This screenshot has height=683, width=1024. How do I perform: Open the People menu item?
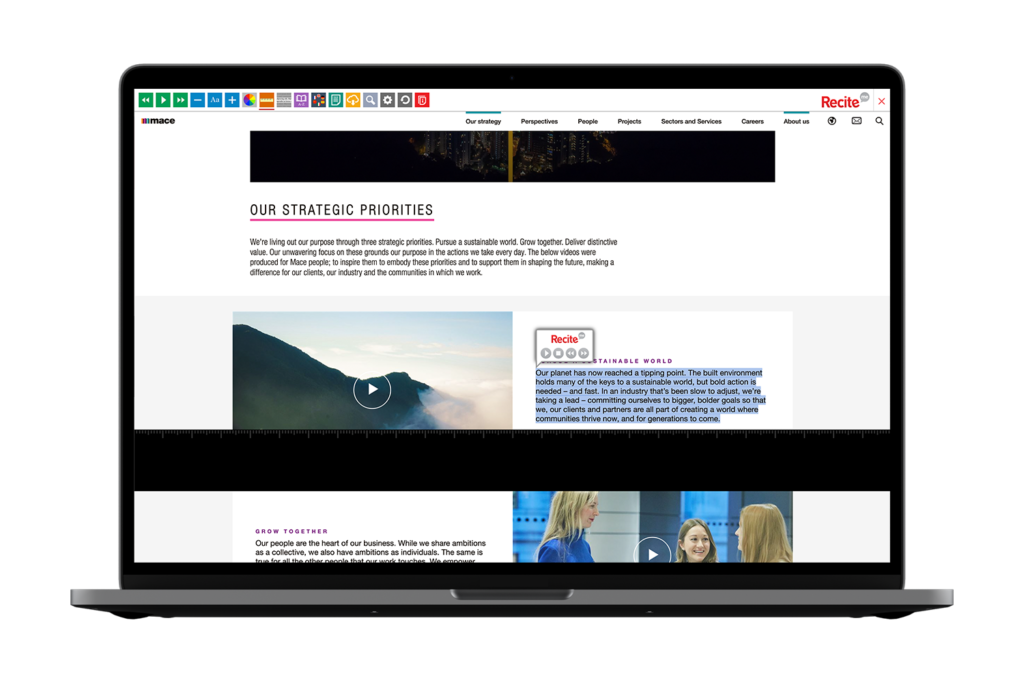coord(588,121)
